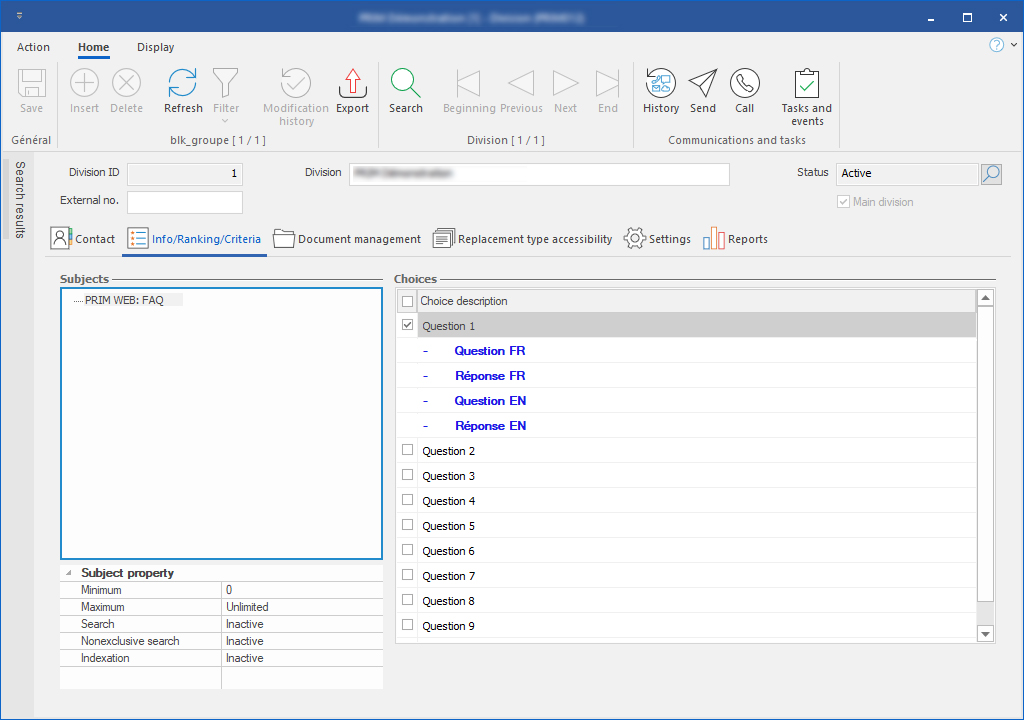The image size is (1024, 720).
Task: Open the History communications icon
Action: click(661, 84)
